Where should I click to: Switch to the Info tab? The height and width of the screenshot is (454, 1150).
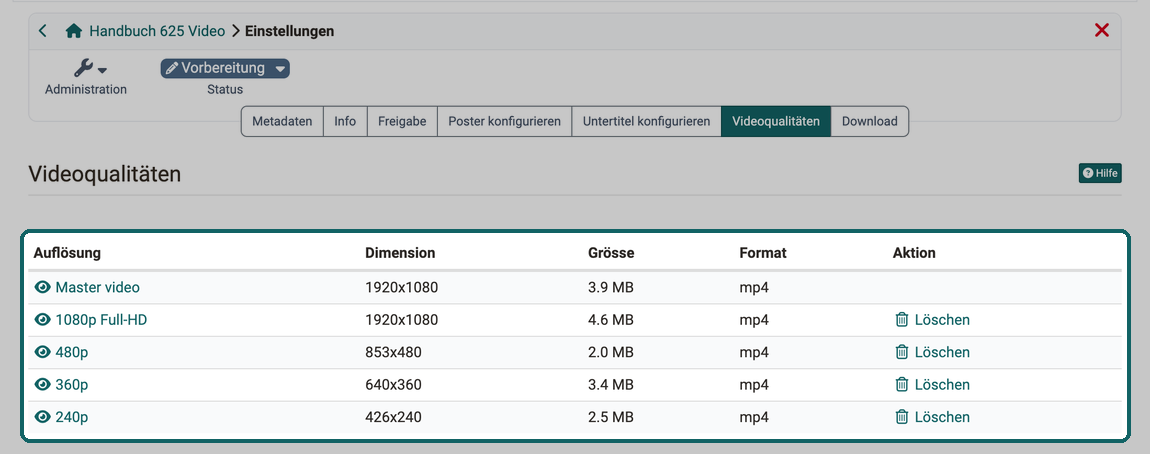[345, 121]
